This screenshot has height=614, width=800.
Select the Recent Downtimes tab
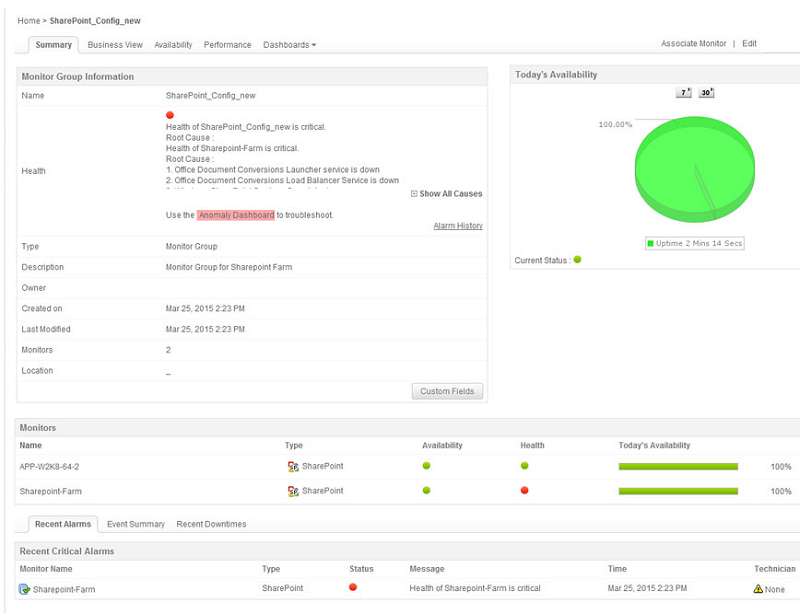211,524
